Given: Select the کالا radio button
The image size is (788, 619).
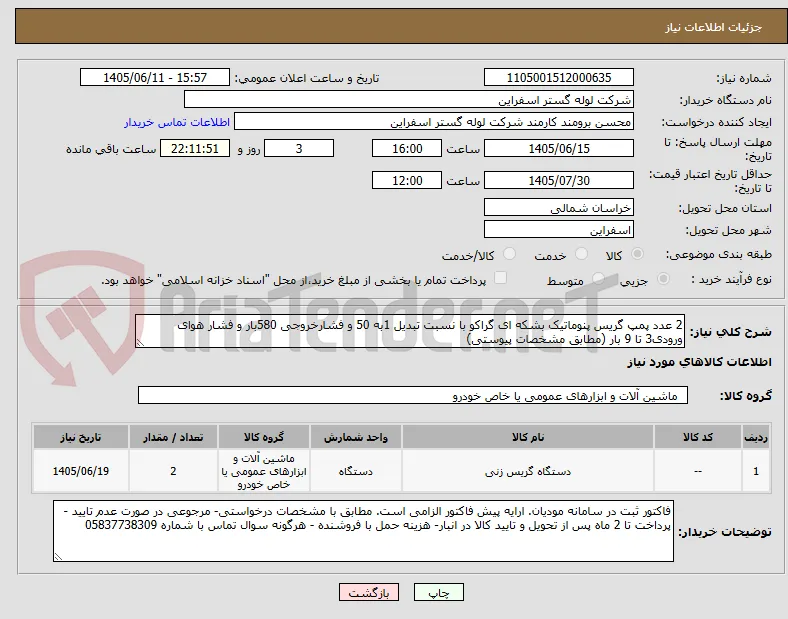Looking at the screenshot, I should click(x=637, y=254).
